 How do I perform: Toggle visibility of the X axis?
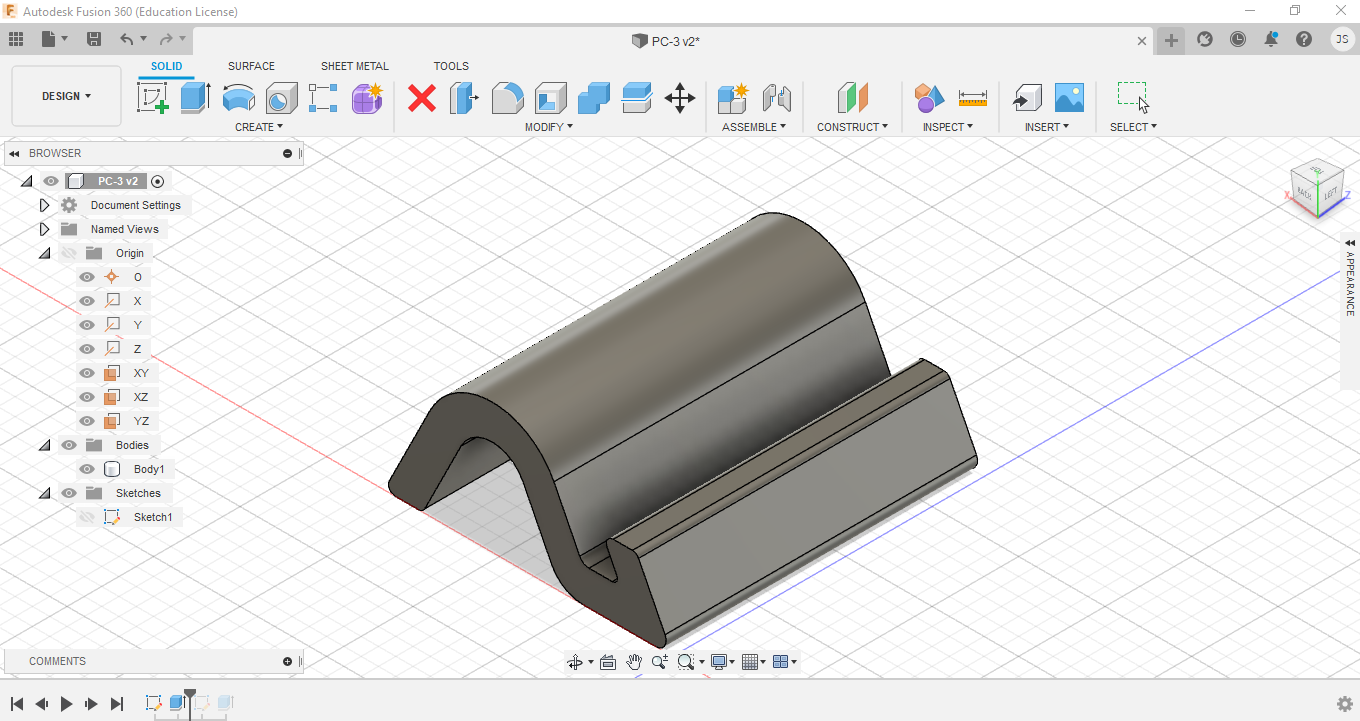[x=87, y=301]
